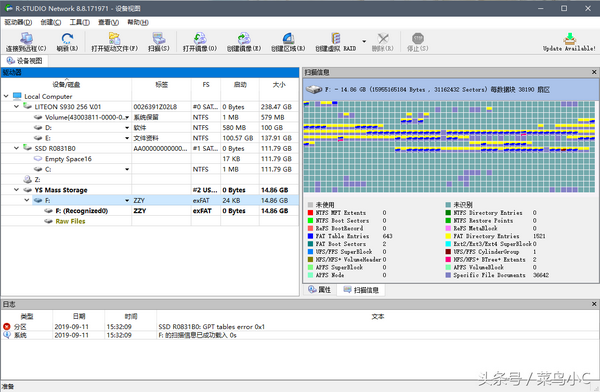This screenshot has width=600, height=392.
Task: Click the Raw Files icon
Action: coord(48,221)
